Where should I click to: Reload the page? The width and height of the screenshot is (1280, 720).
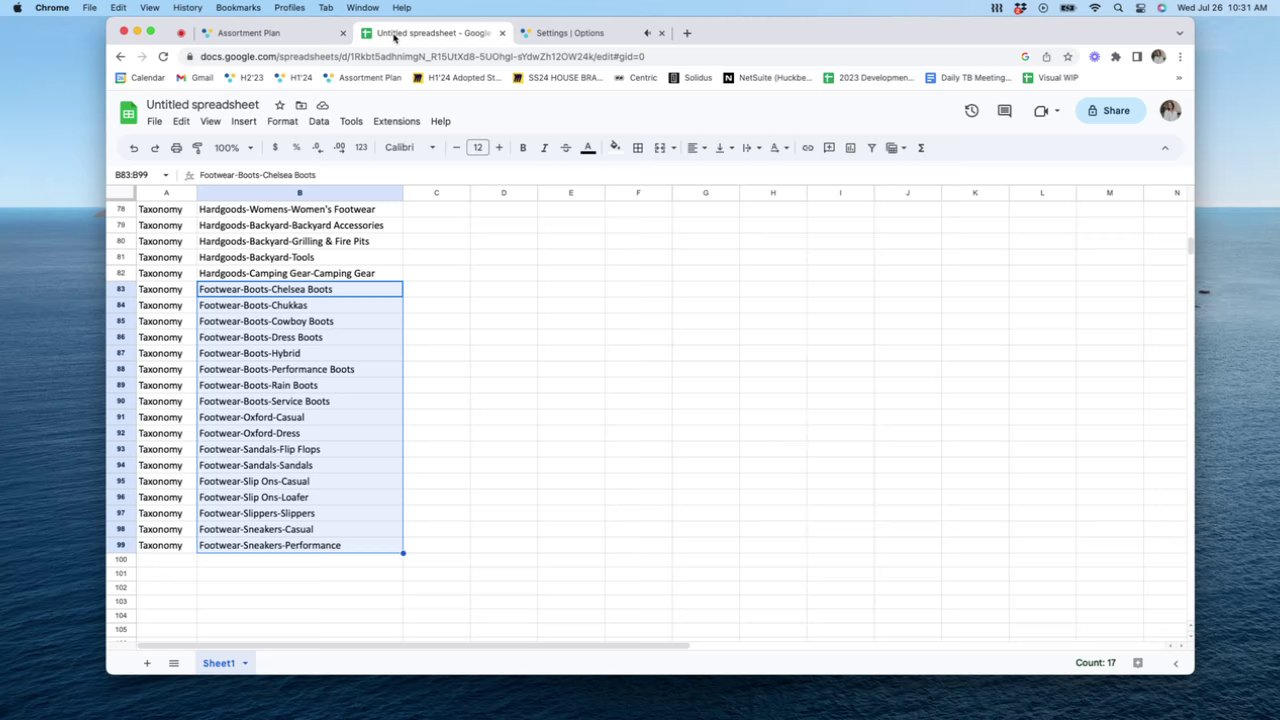click(163, 57)
